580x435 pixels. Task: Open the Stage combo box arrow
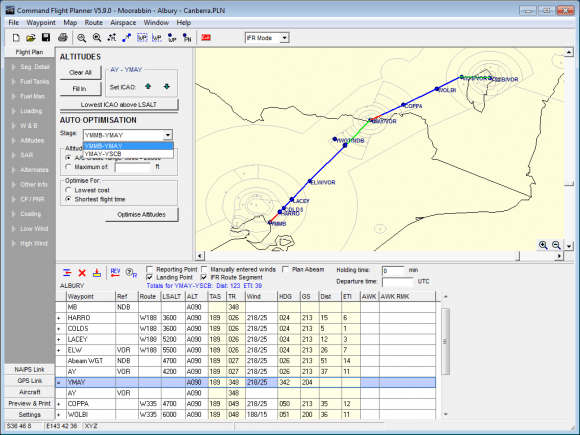pyautogui.click(x=168, y=135)
